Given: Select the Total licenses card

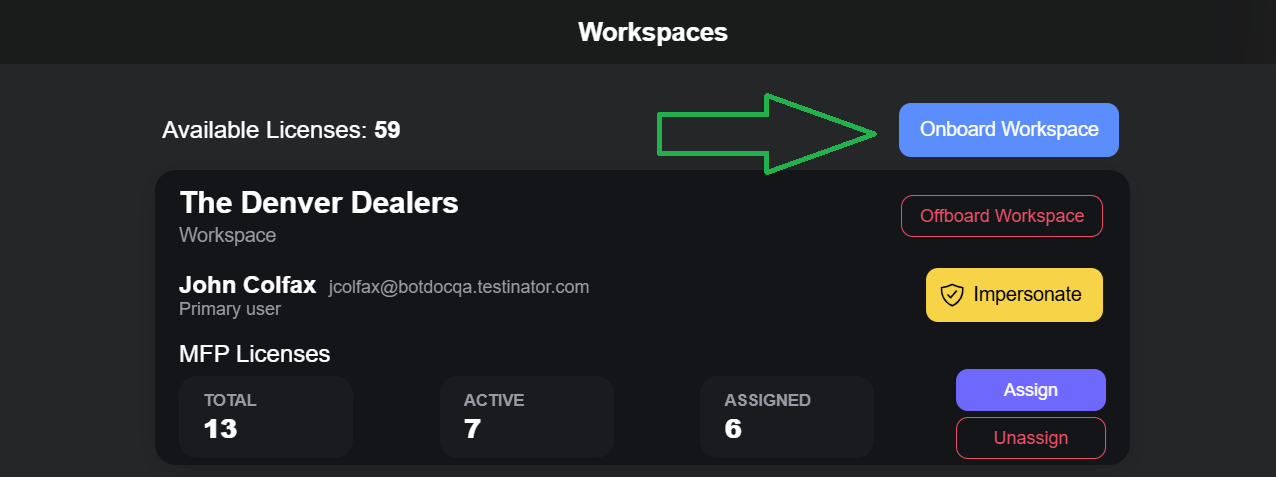Looking at the screenshot, I should click(x=266, y=417).
